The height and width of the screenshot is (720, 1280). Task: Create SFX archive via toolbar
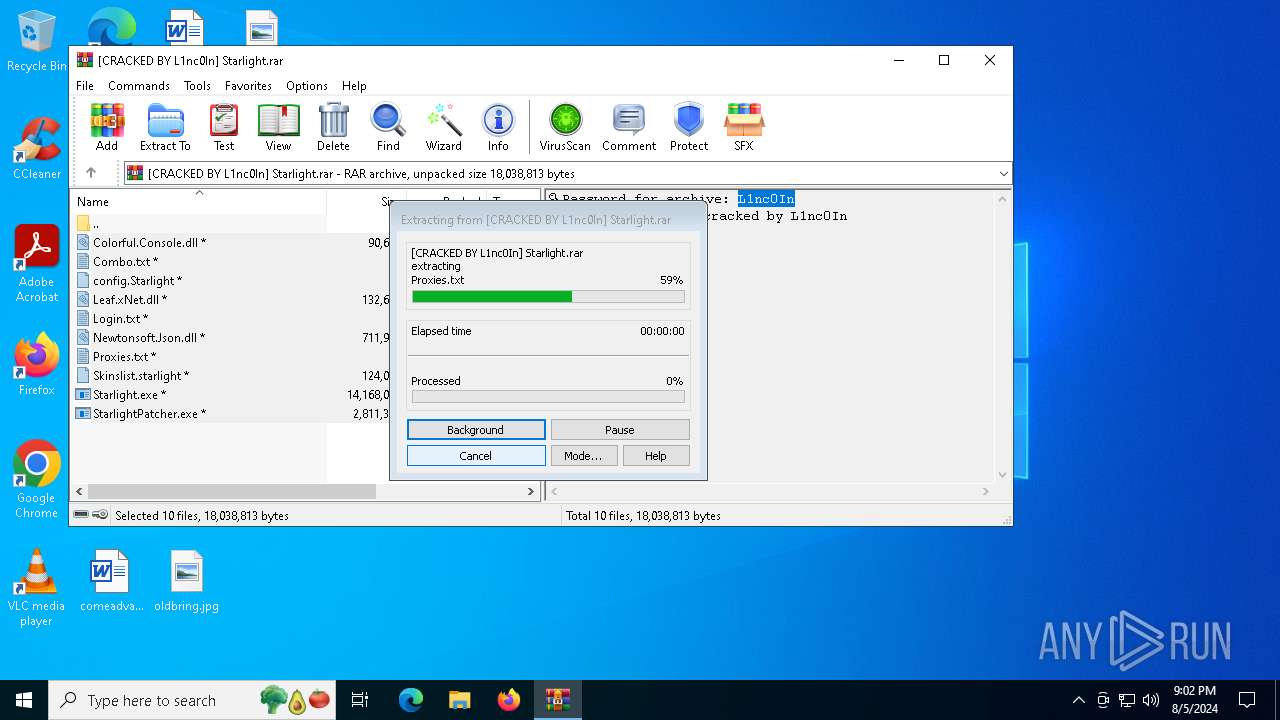(x=744, y=127)
